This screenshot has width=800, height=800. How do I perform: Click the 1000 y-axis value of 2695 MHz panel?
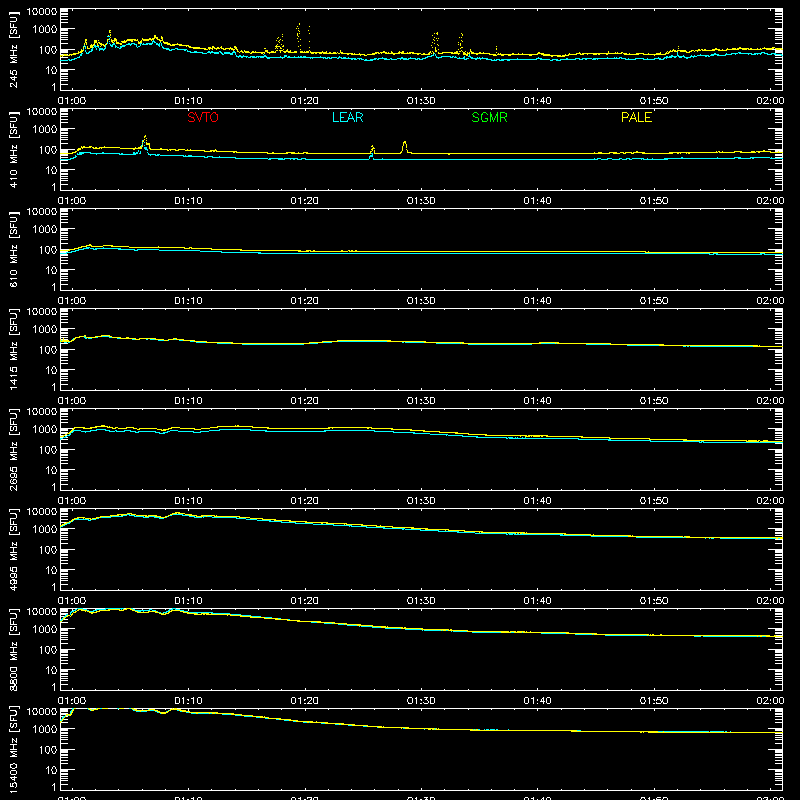click(x=45, y=430)
